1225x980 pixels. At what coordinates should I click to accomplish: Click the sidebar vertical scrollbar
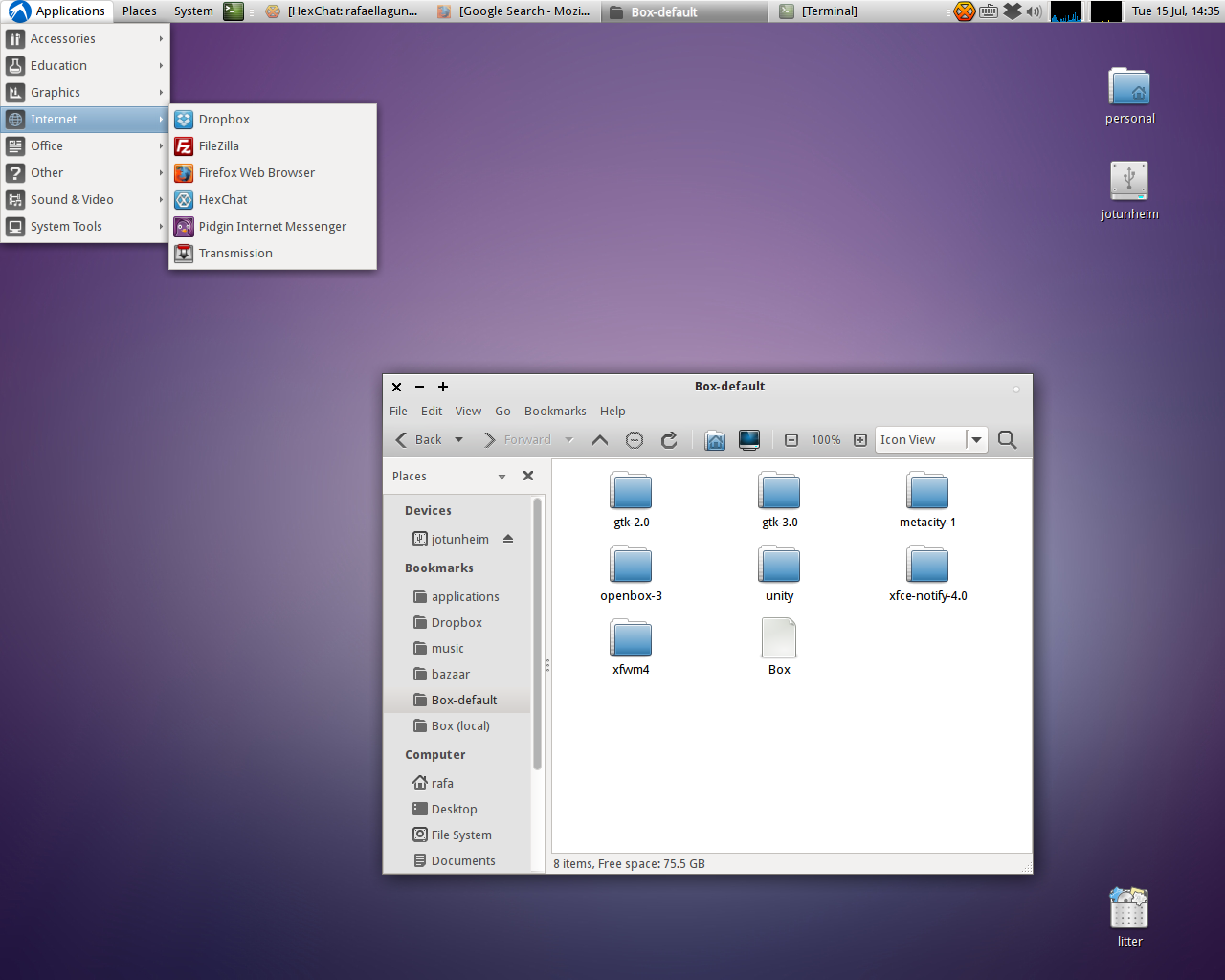[537, 632]
